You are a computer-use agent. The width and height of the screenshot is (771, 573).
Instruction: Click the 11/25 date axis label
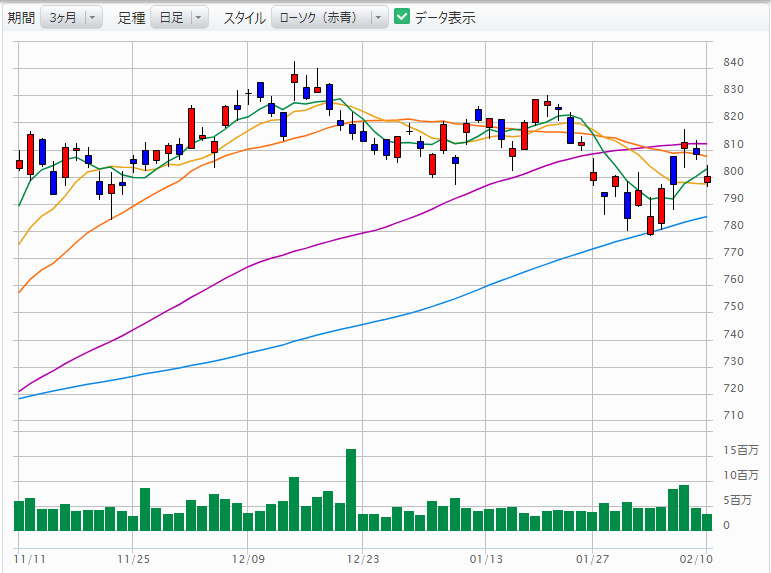(x=134, y=559)
